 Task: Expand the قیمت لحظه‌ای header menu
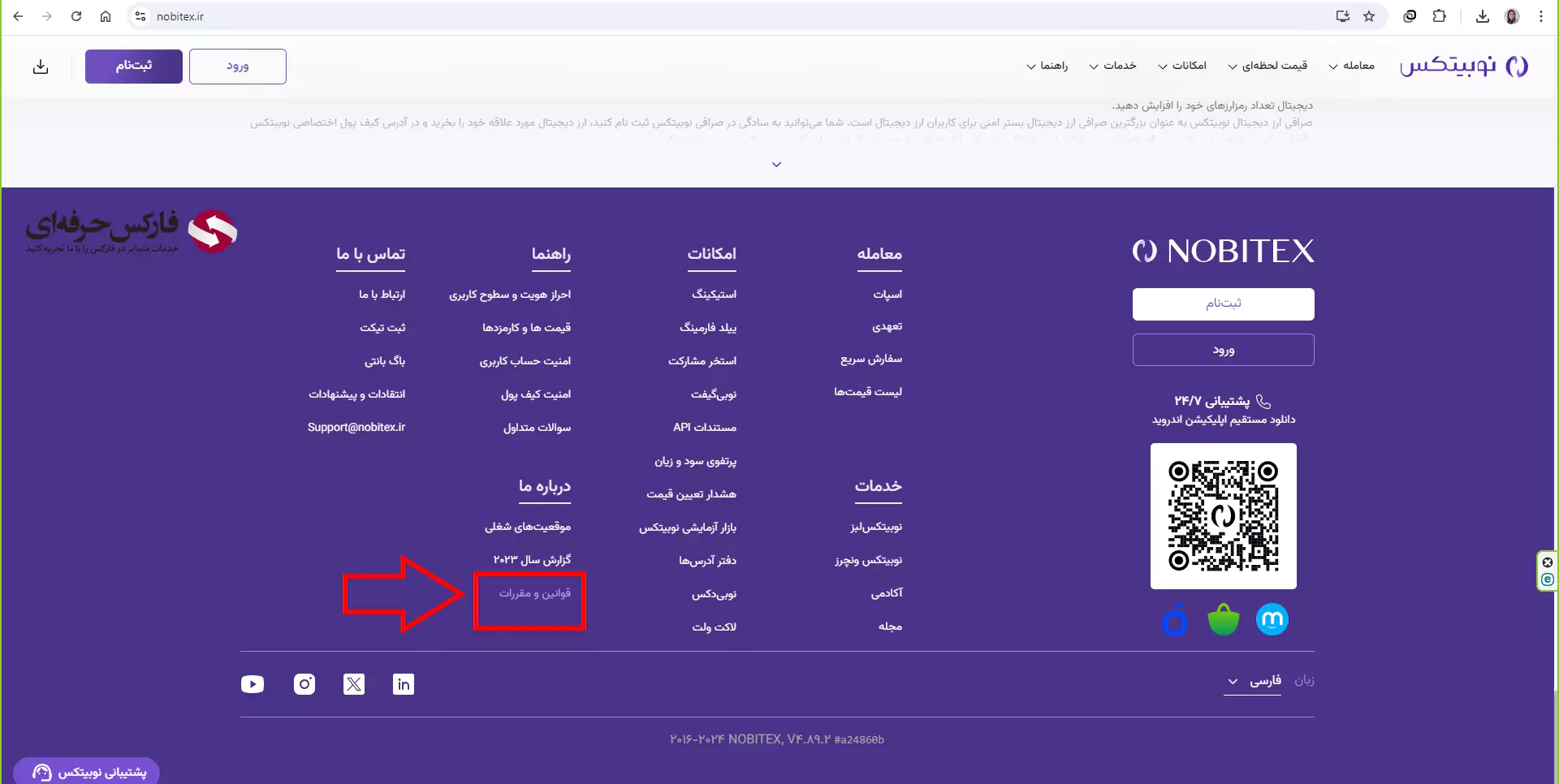point(1267,66)
